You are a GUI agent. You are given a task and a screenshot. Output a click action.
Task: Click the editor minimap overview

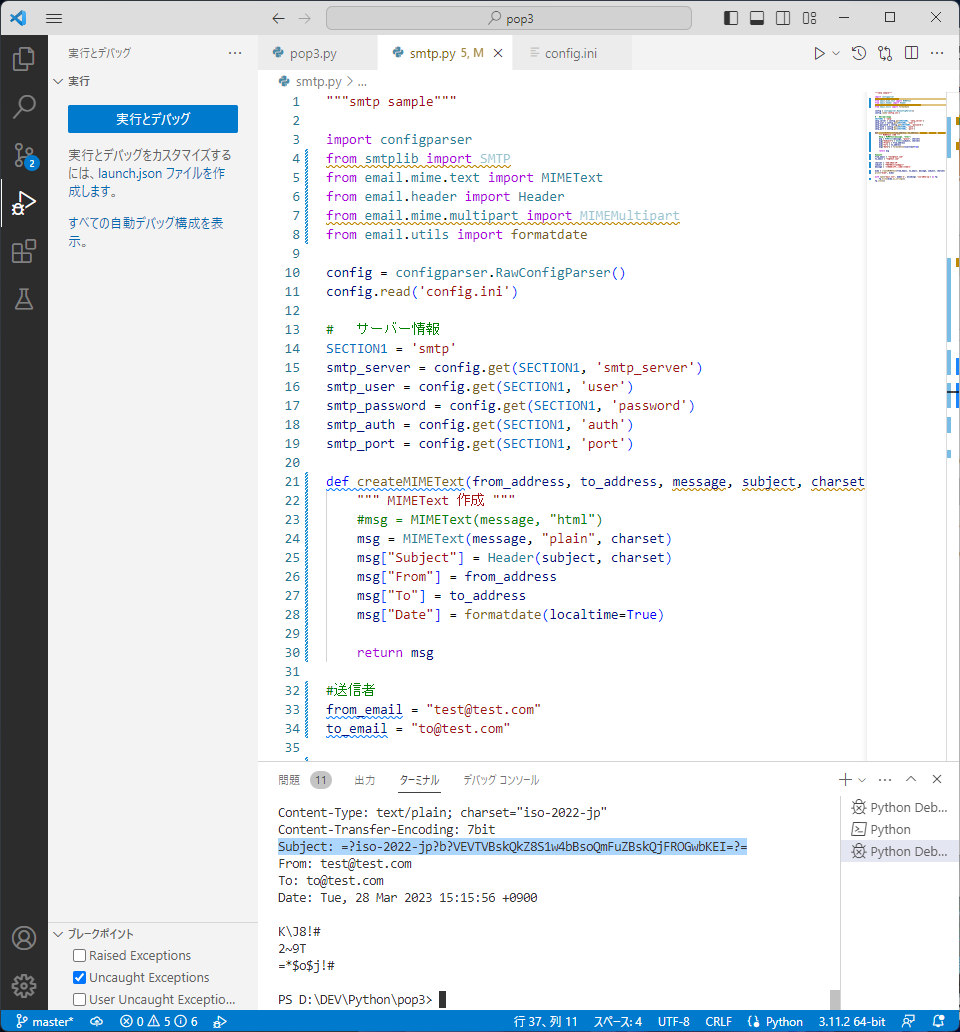pos(908,138)
